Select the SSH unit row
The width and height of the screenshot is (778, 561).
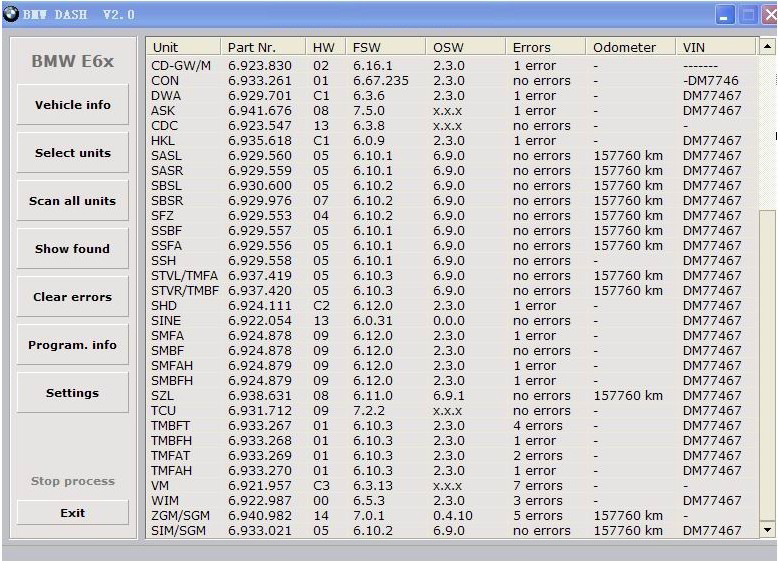tap(452, 260)
